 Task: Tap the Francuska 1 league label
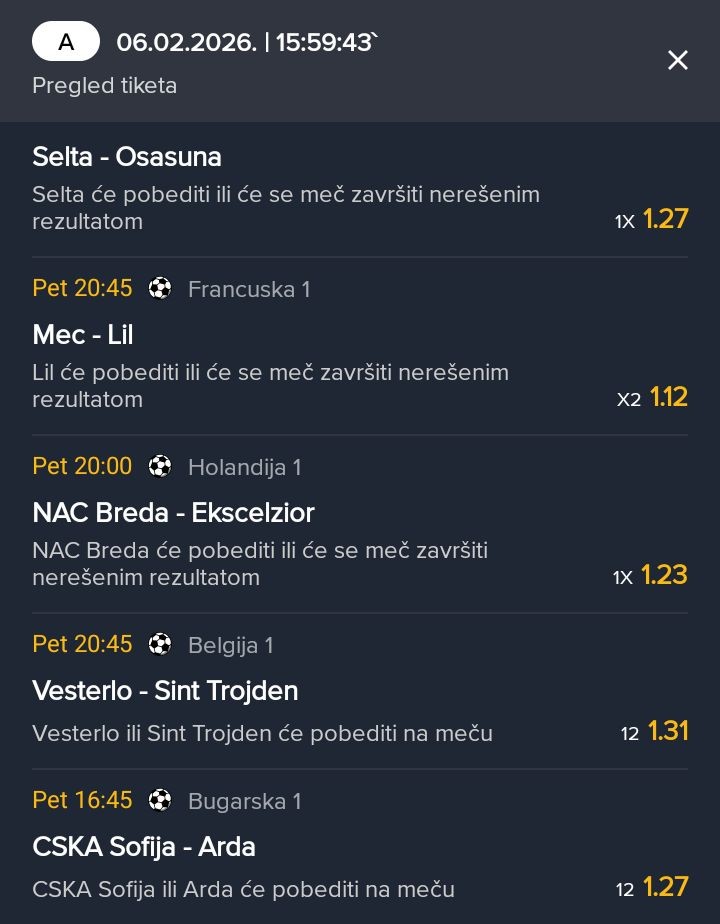coord(249,289)
